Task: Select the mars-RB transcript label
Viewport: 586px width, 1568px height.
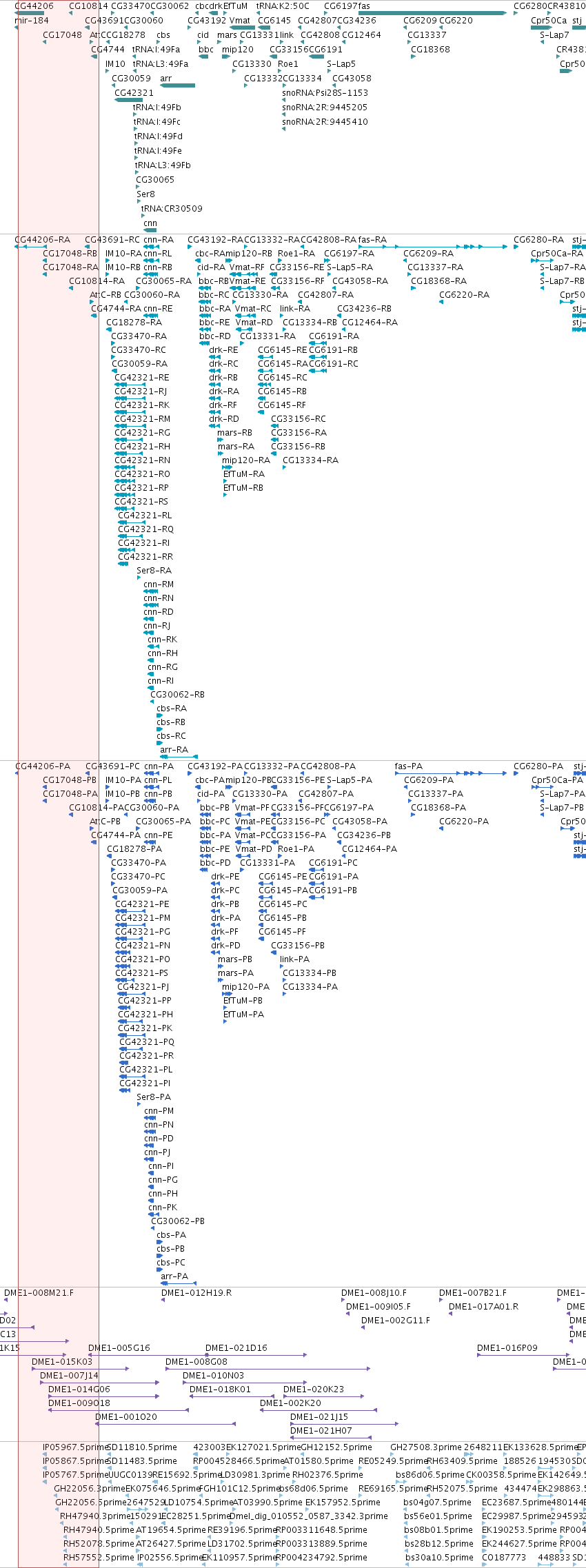Action: (x=234, y=433)
